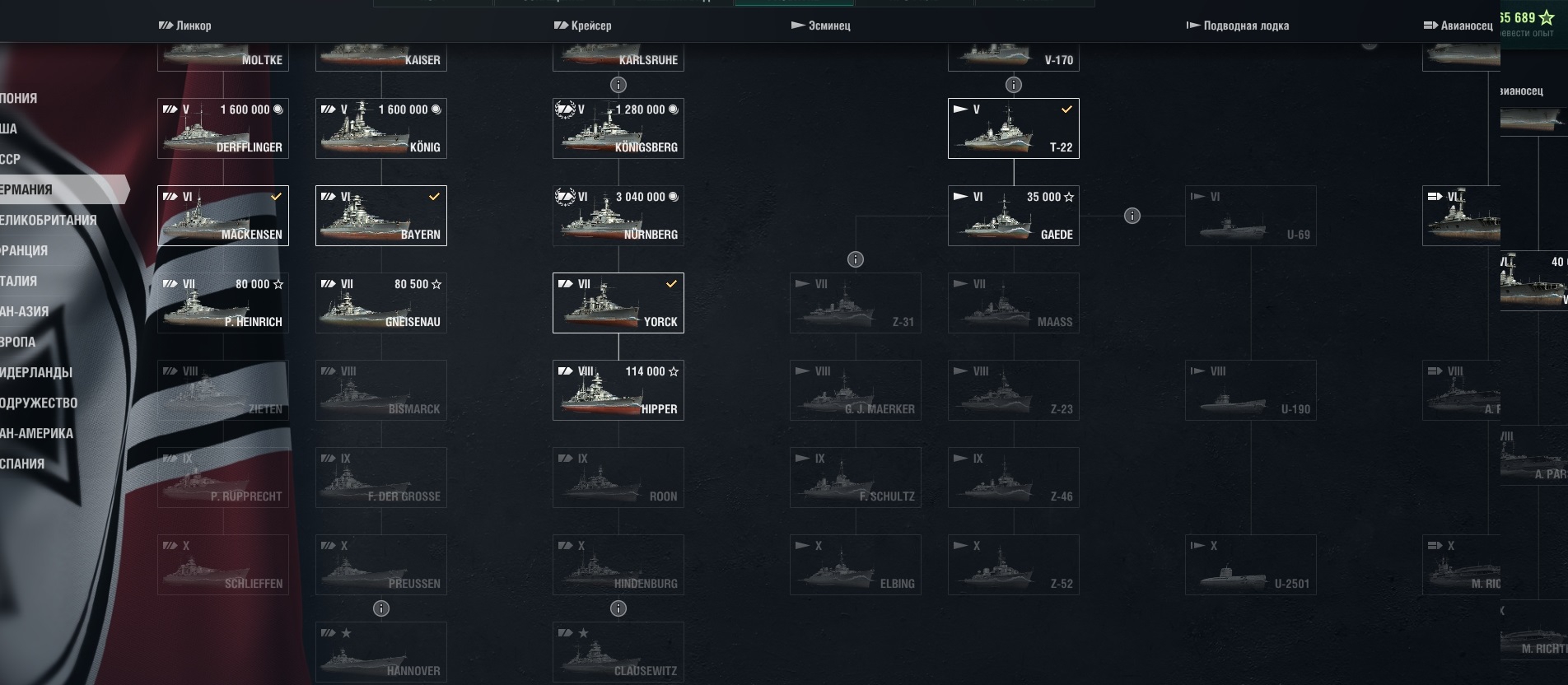Select the Clausewitz supercruiser card

tap(618, 652)
